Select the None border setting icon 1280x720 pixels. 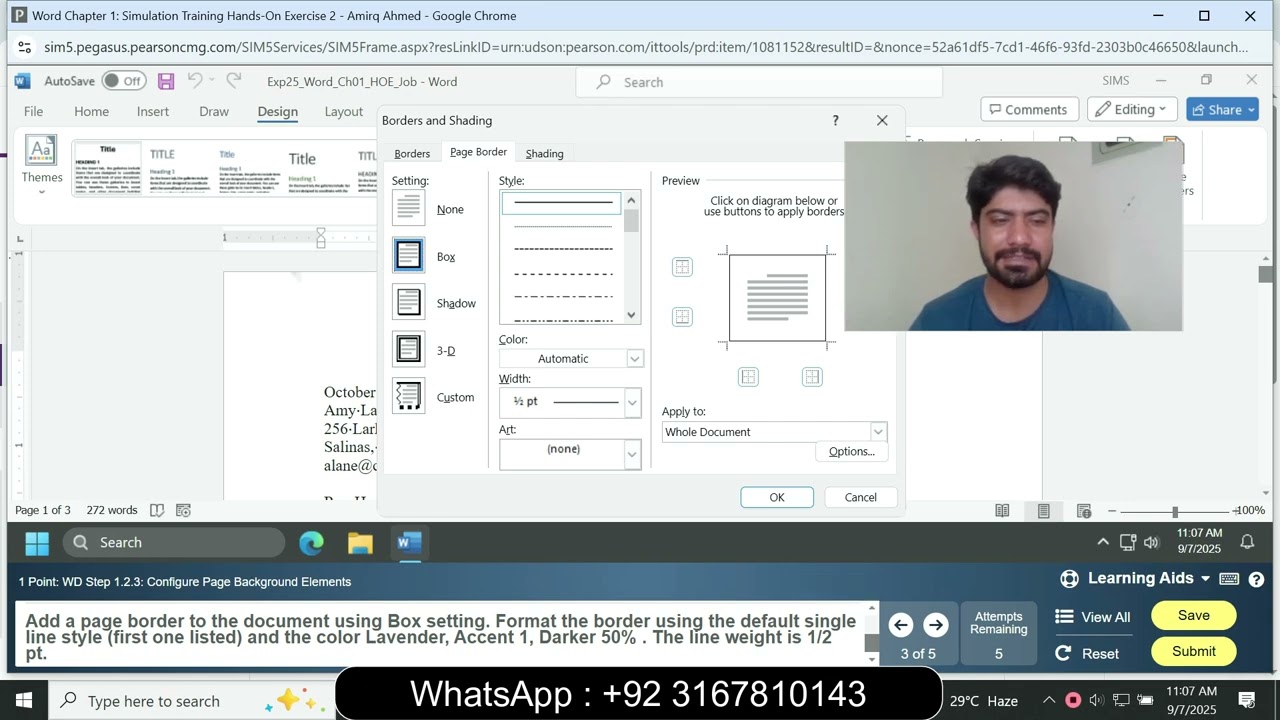[408, 208]
